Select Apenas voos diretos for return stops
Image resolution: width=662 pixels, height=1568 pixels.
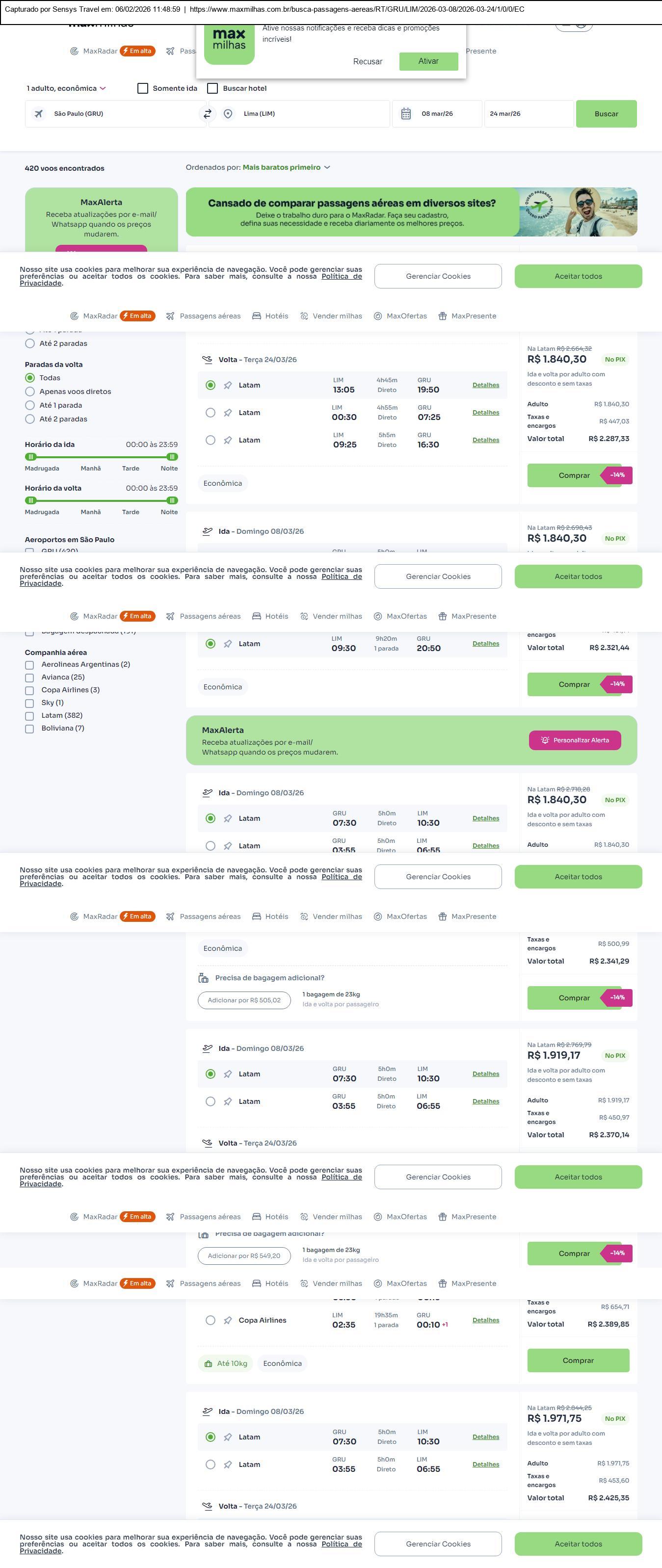30,392
